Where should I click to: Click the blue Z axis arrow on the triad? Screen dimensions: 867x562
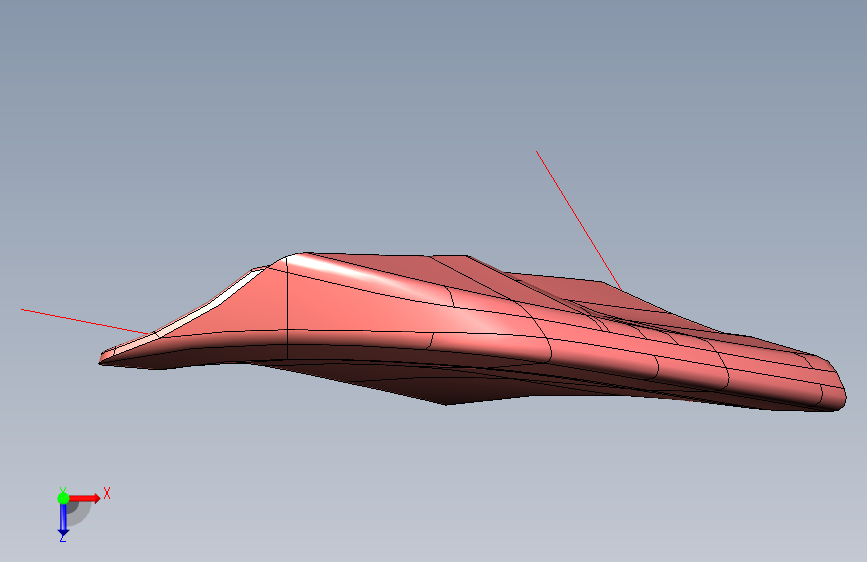63,519
